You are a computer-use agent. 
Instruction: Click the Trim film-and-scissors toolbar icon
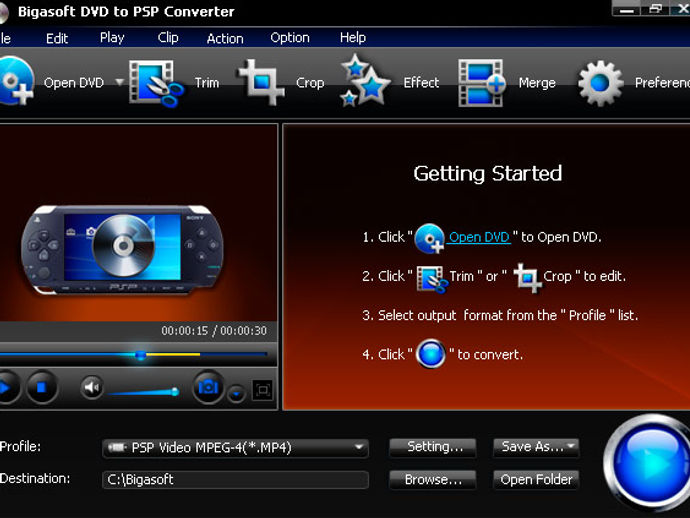click(156, 84)
